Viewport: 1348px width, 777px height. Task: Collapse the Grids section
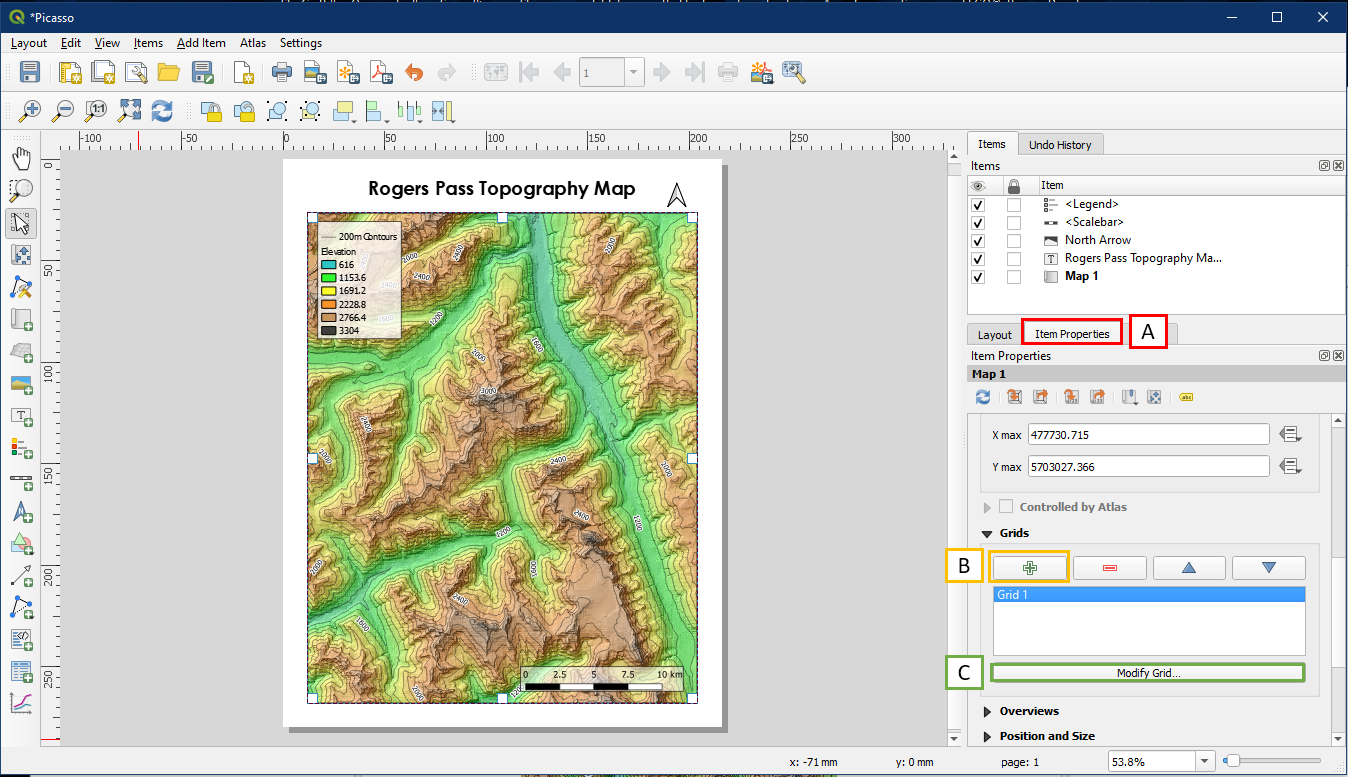[x=987, y=533]
